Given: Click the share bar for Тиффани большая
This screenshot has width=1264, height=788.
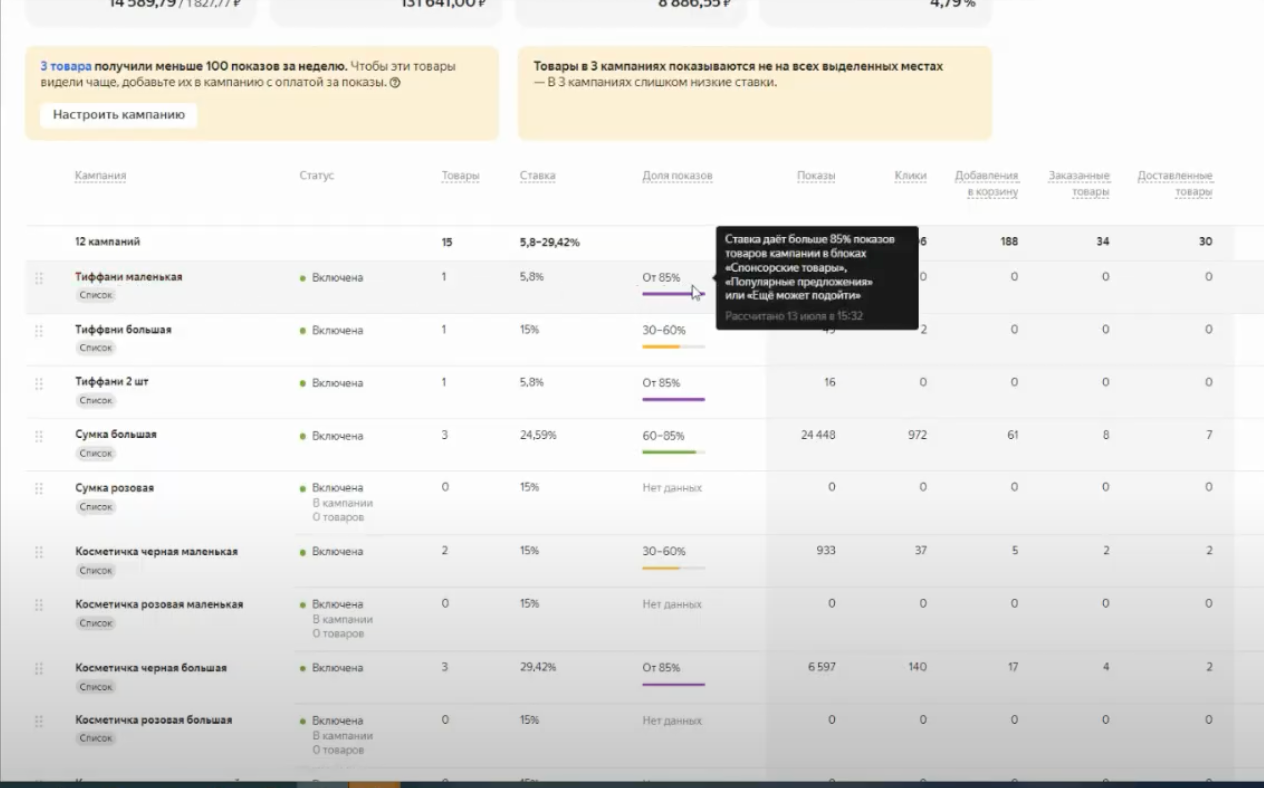Looking at the screenshot, I should (x=673, y=347).
